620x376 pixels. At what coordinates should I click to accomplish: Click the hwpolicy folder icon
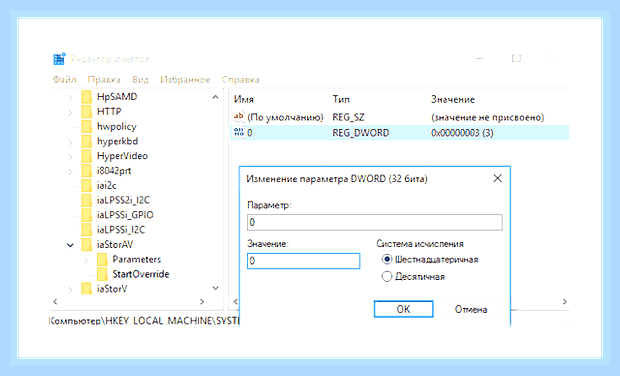(87, 127)
